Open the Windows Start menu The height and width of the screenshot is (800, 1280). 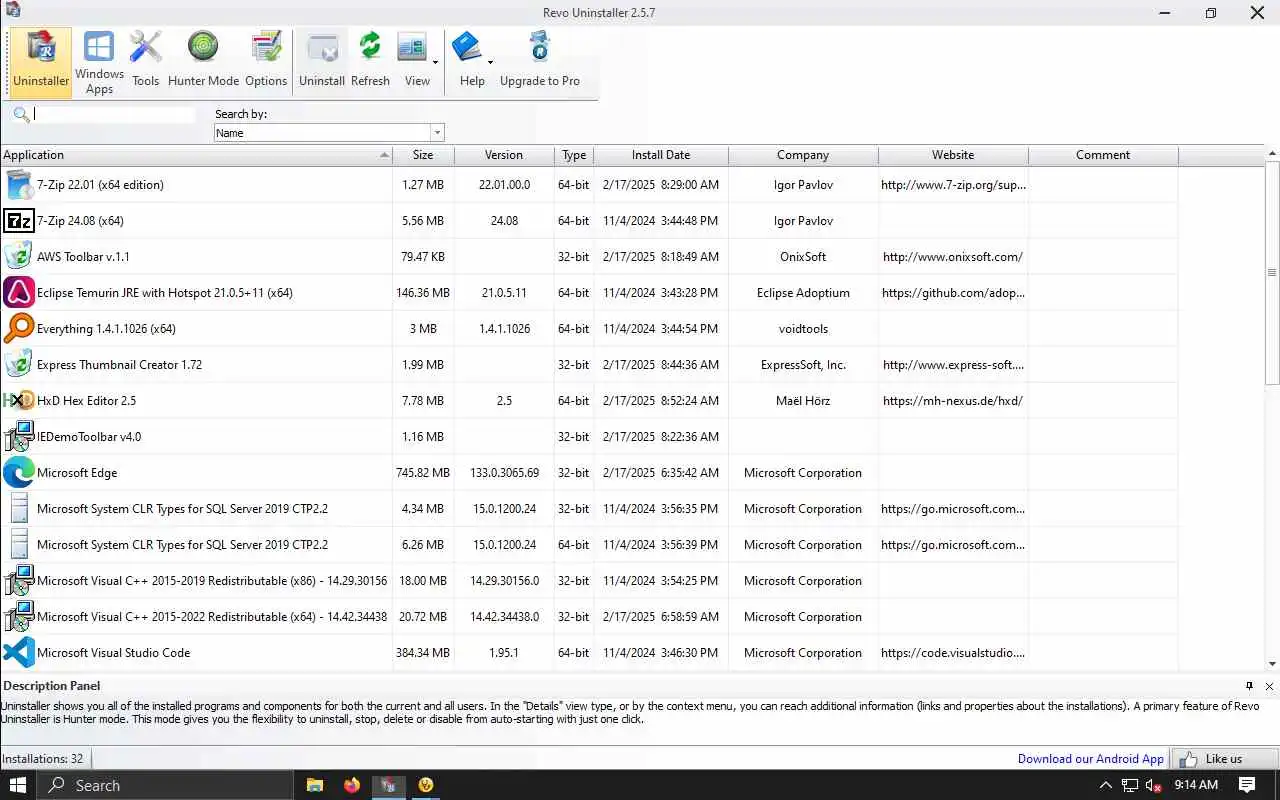(18, 785)
